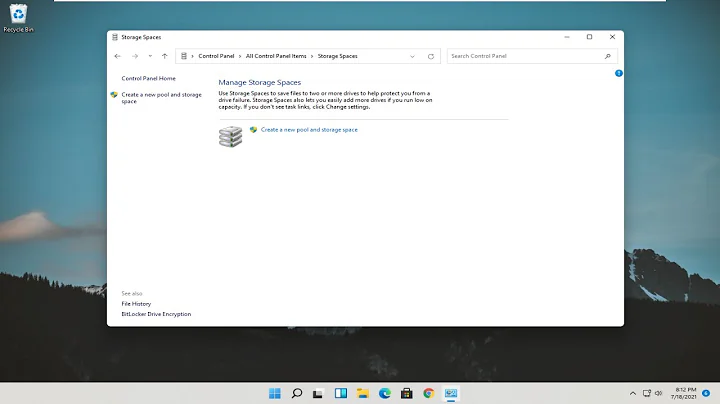Viewport: 720px width, 404px height.
Task: Open recent locations dropdown arrow
Action: tap(150, 56)
